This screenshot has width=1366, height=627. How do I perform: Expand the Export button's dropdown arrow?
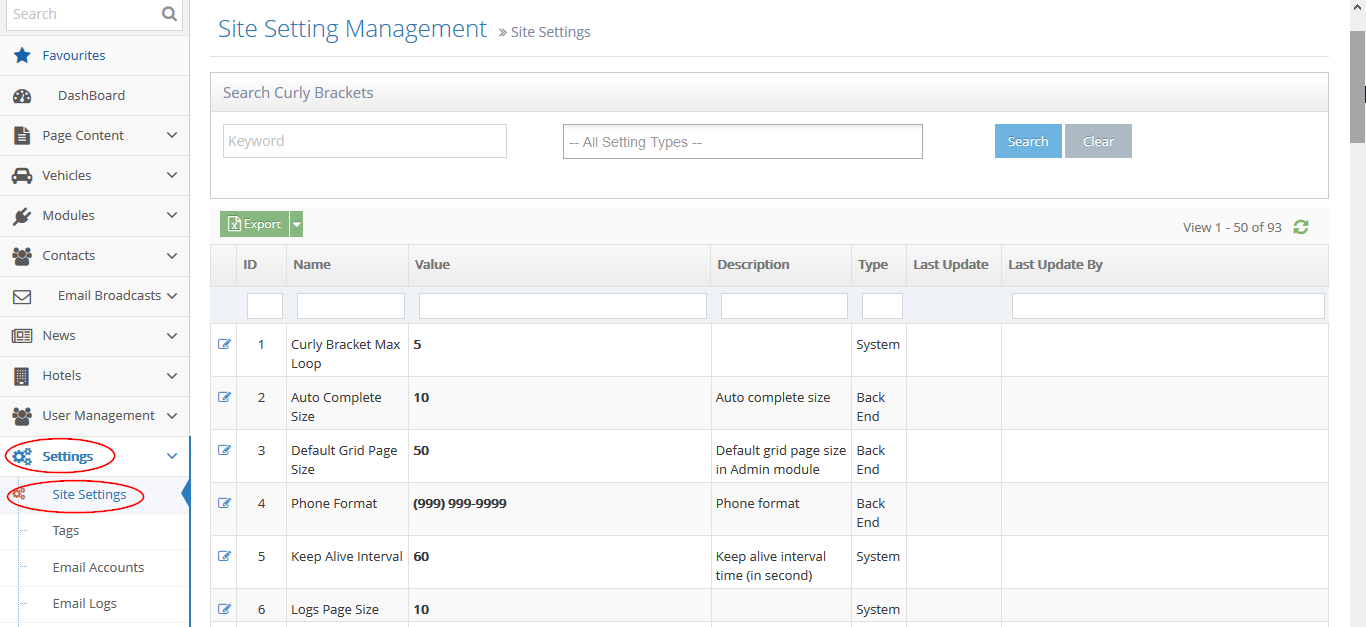(294, 223)
